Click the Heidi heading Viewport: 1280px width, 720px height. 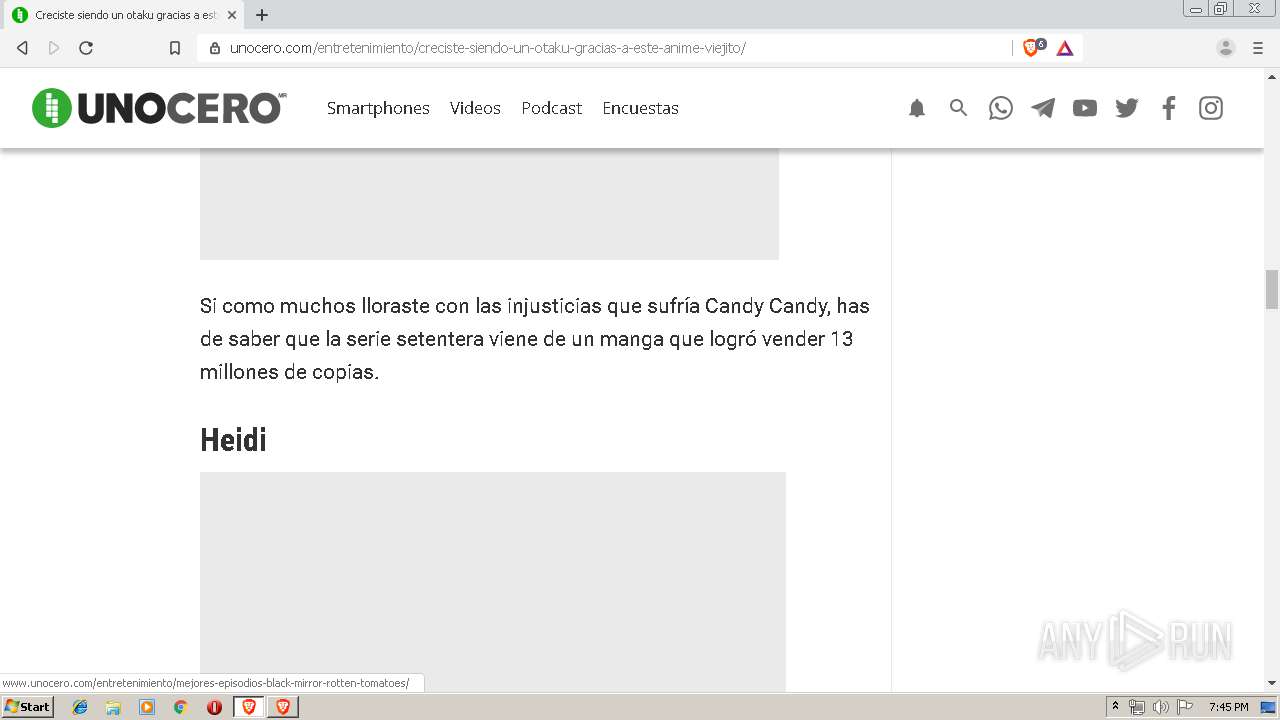click(233, 440)
